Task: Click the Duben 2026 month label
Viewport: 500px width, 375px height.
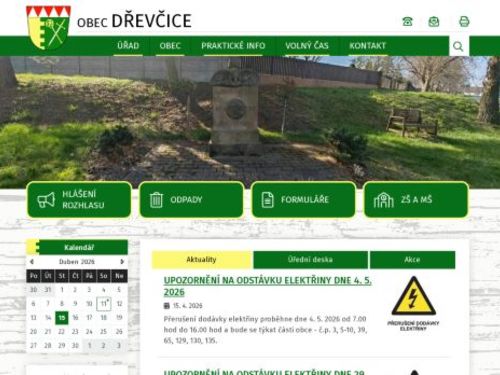Action: [x=77, y=262]
